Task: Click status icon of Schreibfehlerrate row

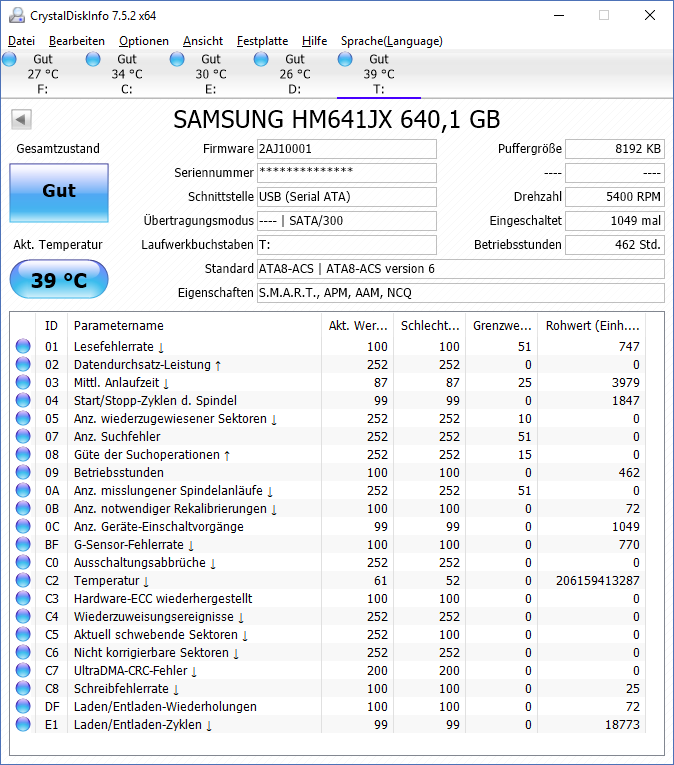Action: coord(23,688)
